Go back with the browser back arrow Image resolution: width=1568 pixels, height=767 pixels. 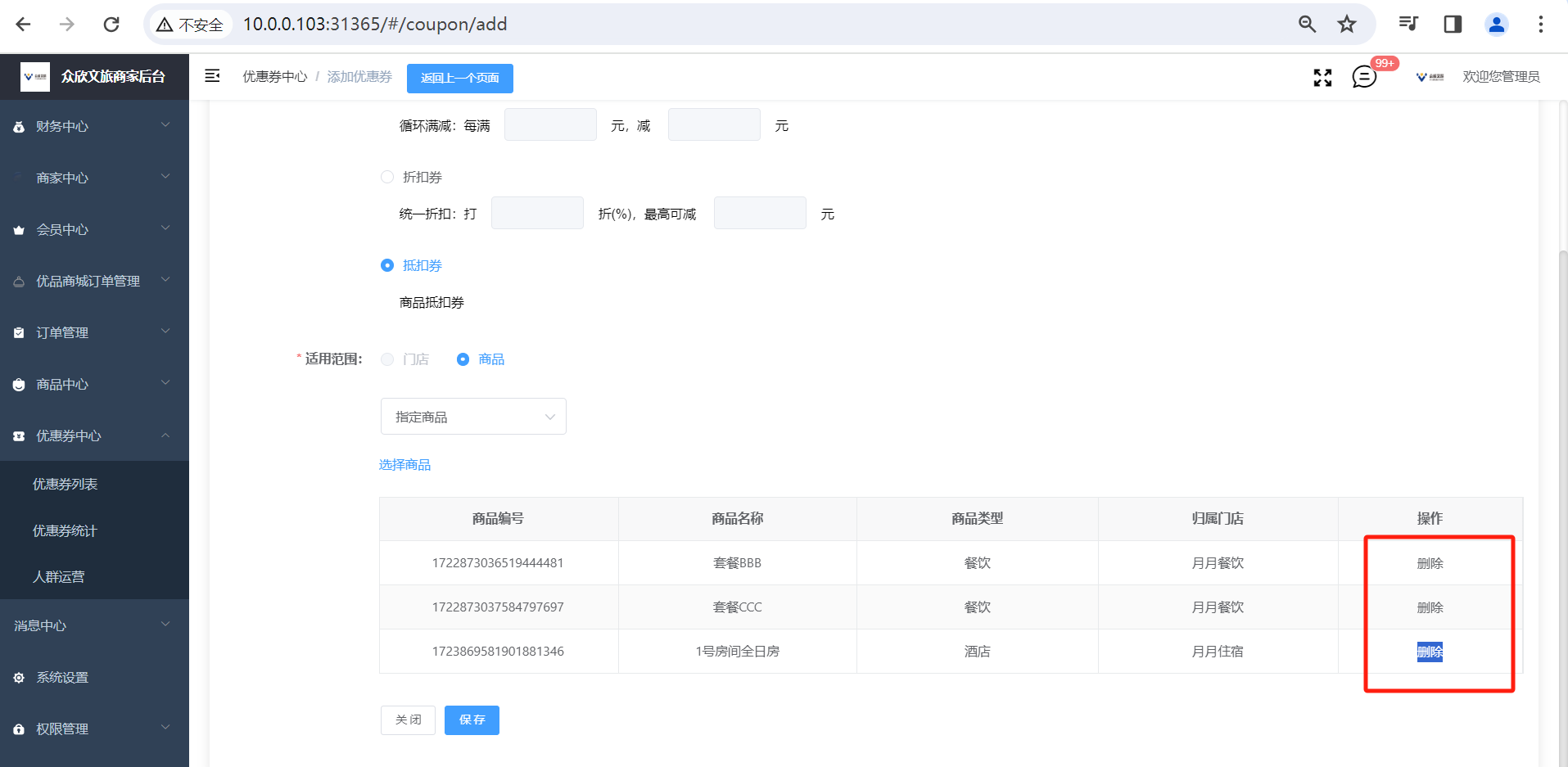[x=23, y=25]
